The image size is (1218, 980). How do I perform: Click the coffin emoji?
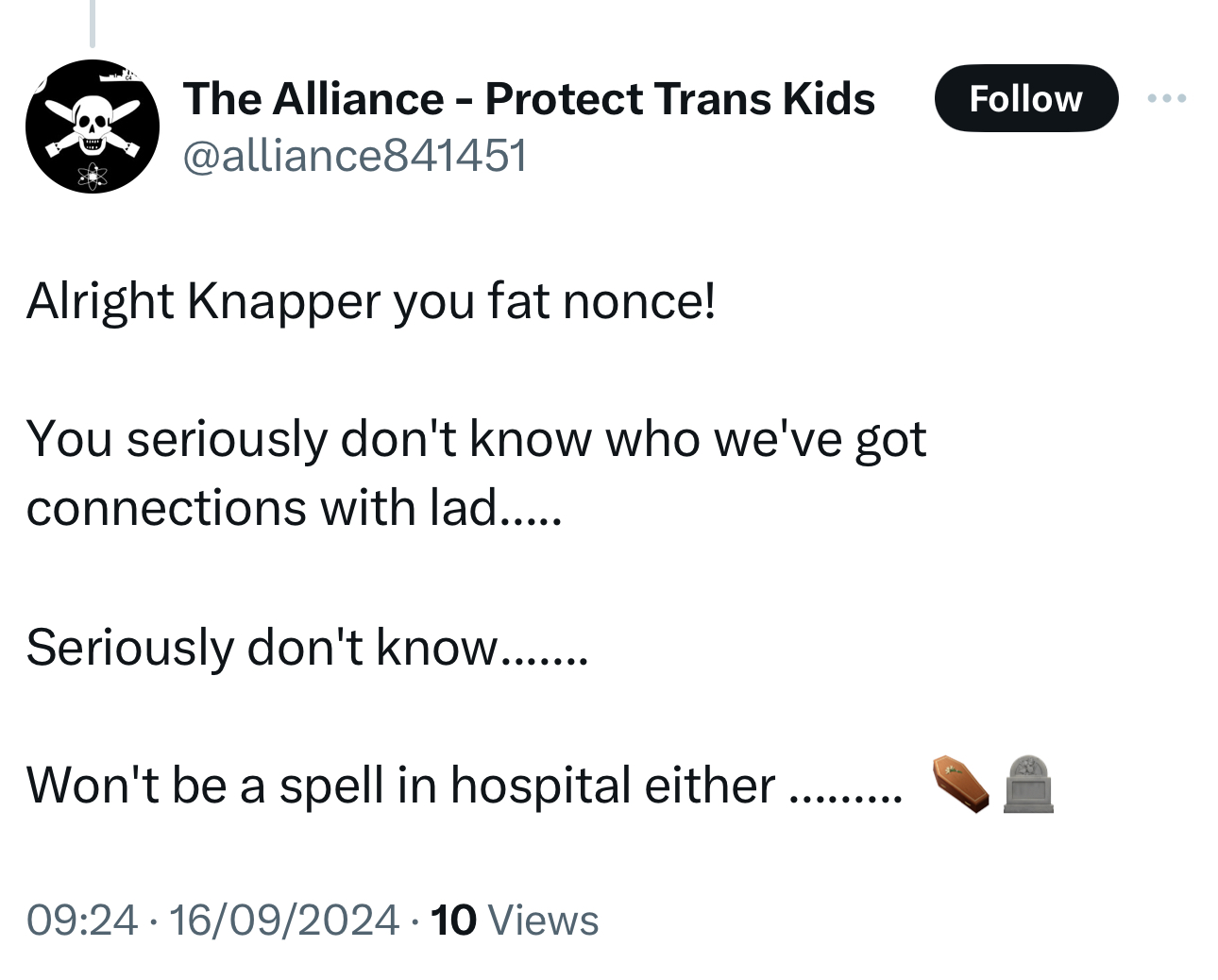click(x=960, y=783)
